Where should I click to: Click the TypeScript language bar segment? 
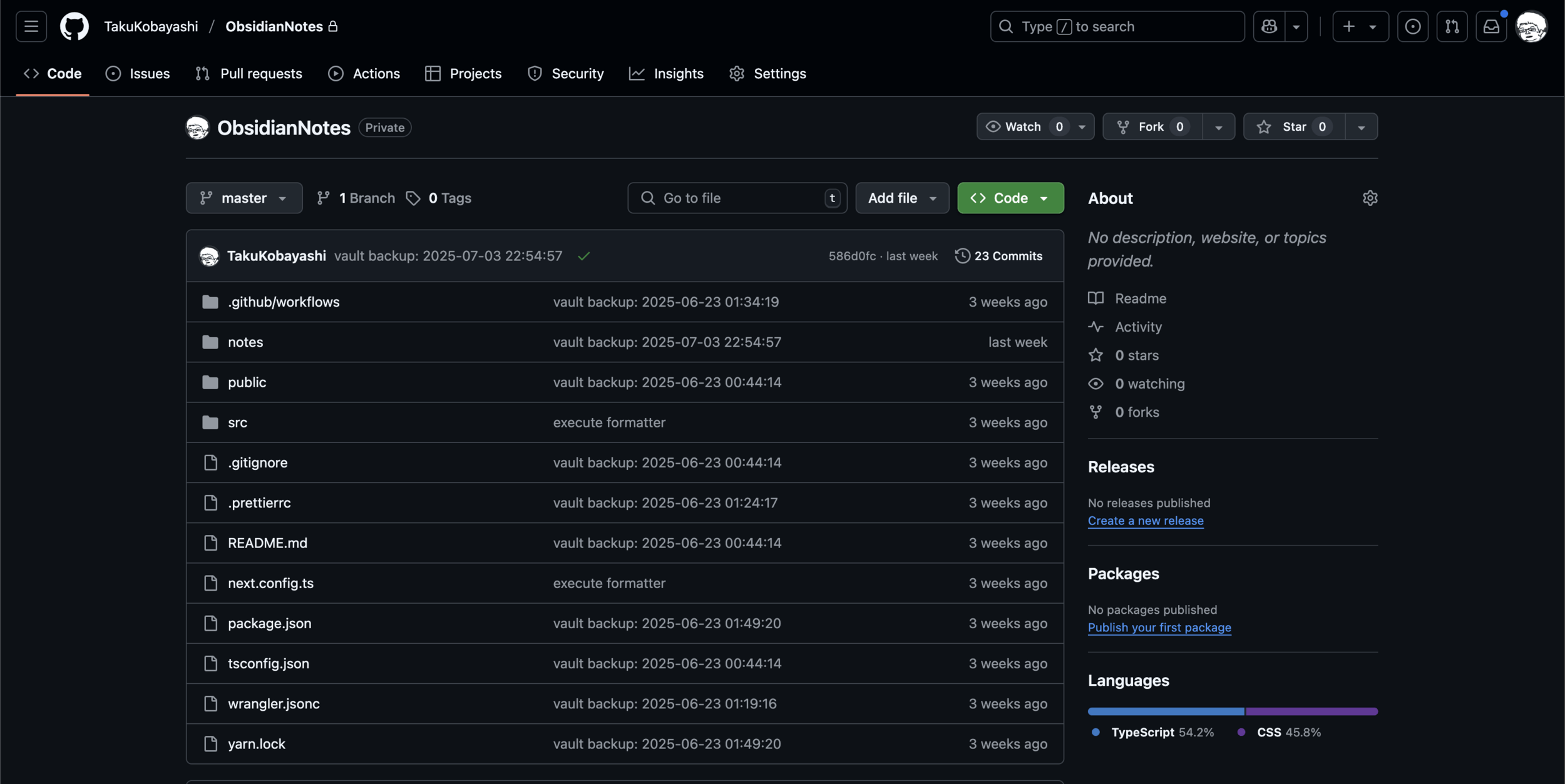pos(1165,711)
